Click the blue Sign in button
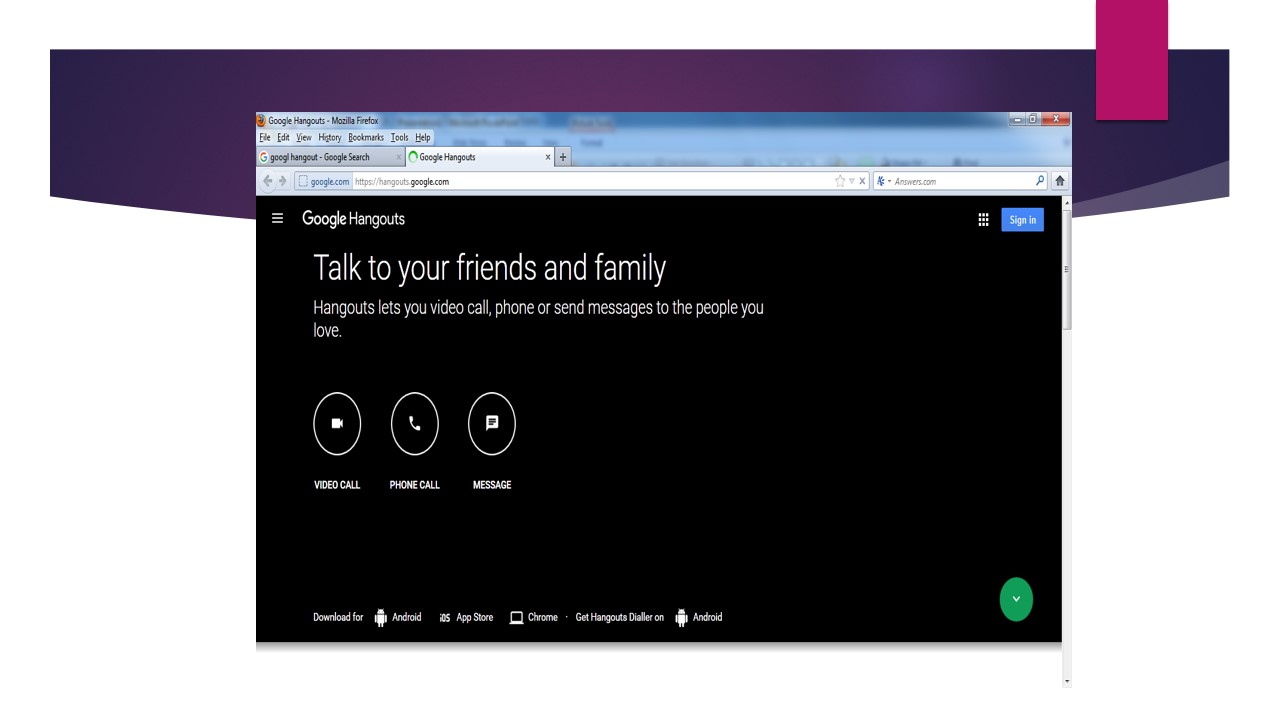Image resolution: width=1280 pixels, height=720 pixels. coord(1022,220)
